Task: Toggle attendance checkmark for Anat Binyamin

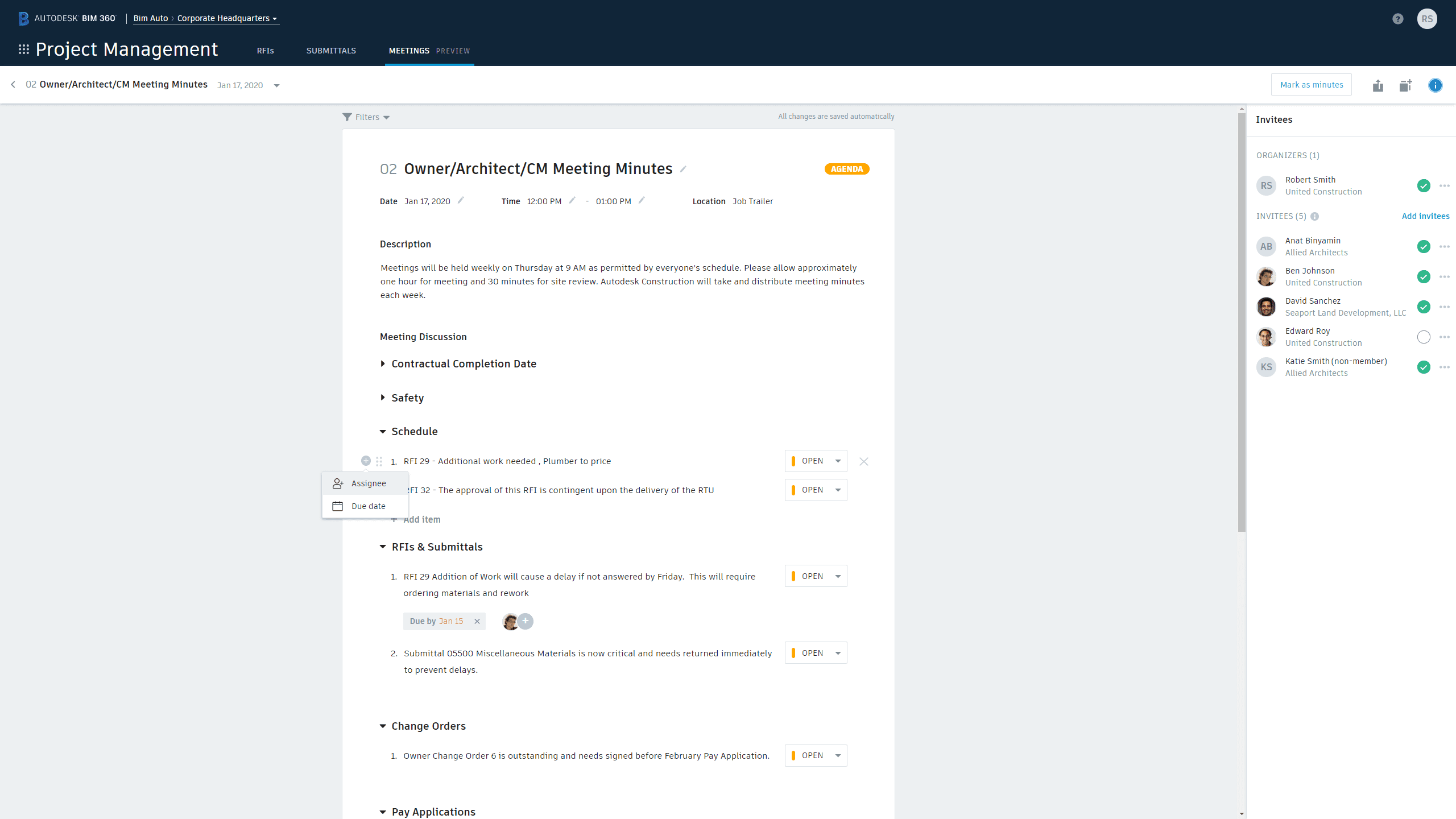Action: tap(1423, 246)
